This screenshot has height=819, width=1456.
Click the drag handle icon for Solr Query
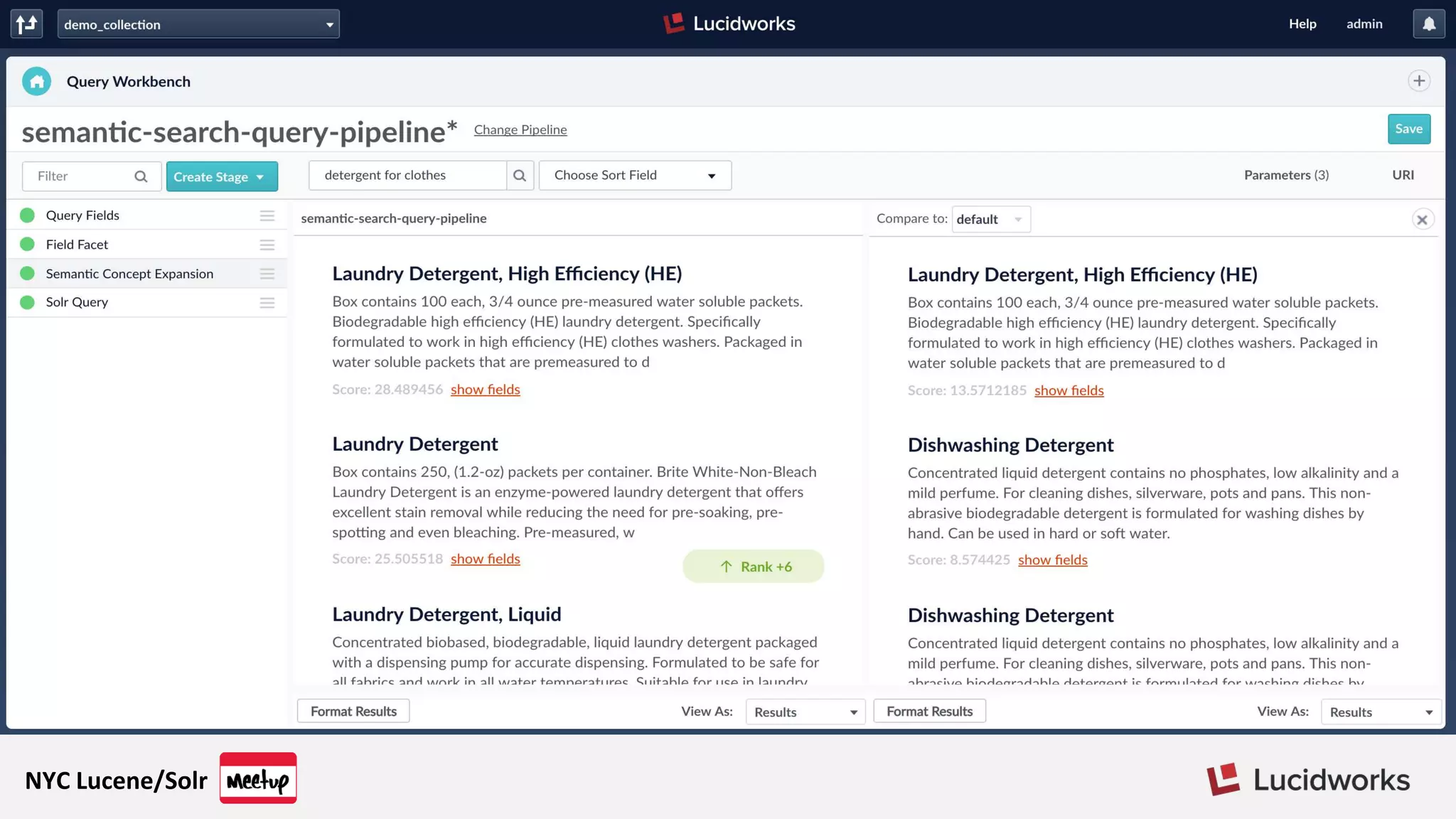pyautogui.click(x=267, y=303)
